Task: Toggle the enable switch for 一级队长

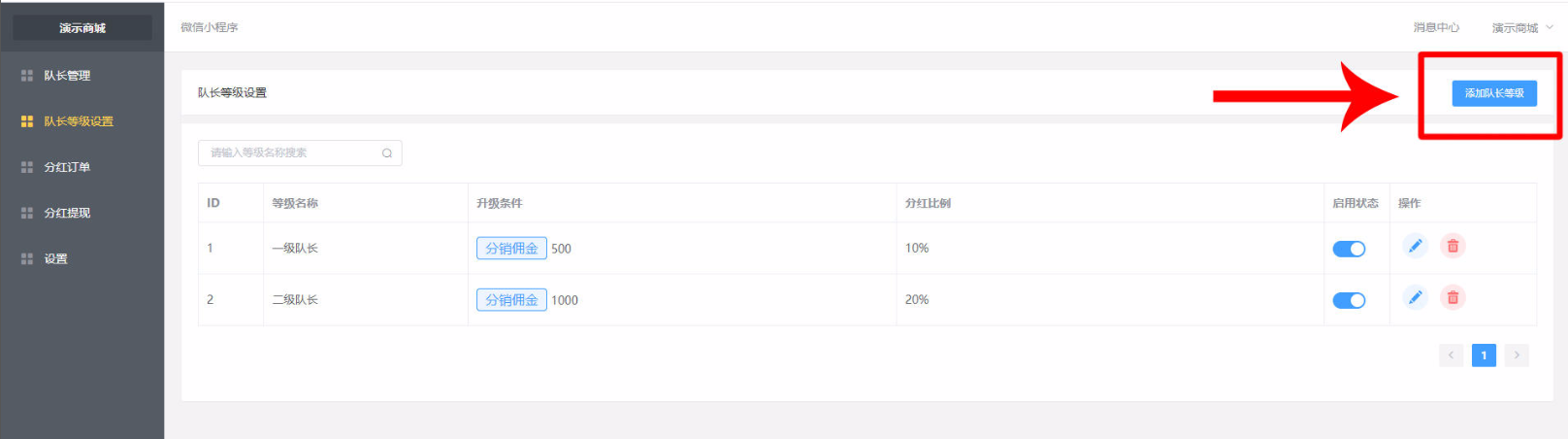Action: click(x=1349, y=249)
